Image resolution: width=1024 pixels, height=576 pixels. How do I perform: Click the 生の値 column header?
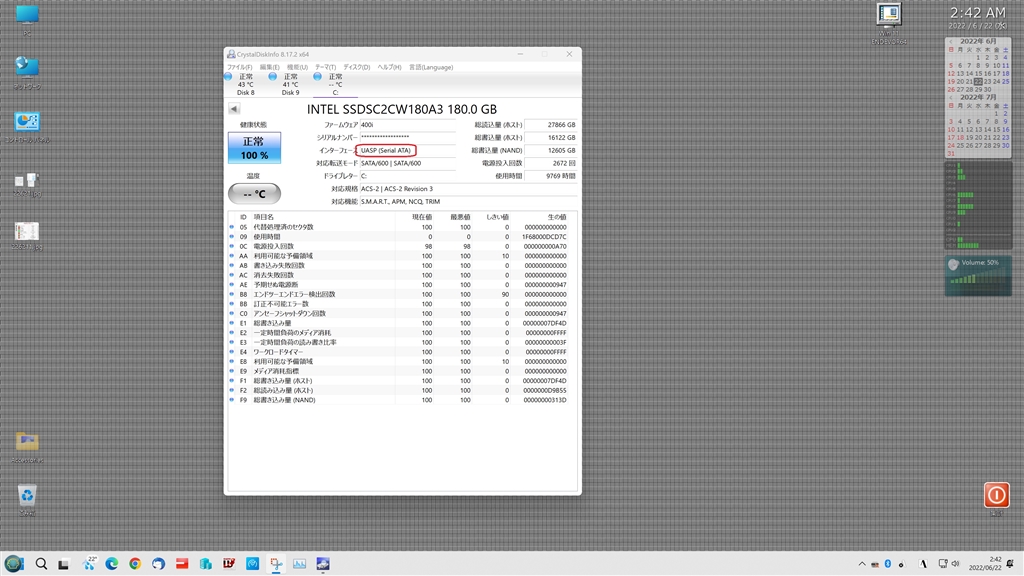click(x=557, y=217)
